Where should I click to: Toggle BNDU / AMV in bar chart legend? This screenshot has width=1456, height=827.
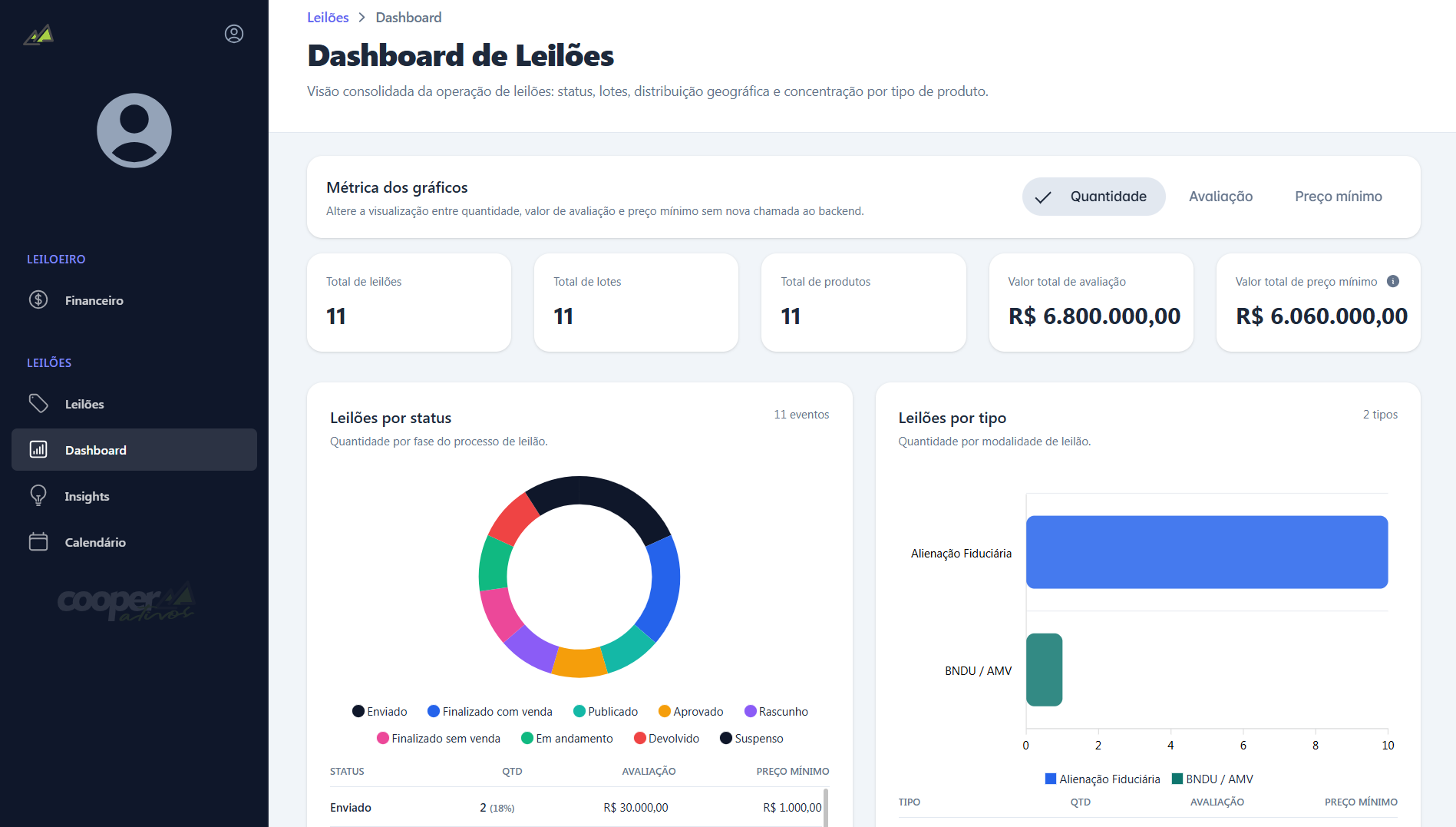pyautogui.click(x=1213, y=779)
